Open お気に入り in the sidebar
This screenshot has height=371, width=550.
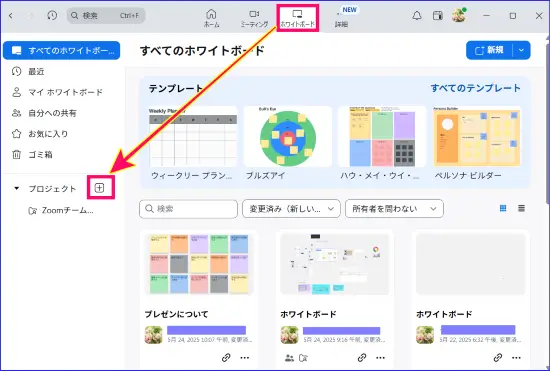pyautogui.click(x=40, y=134)
